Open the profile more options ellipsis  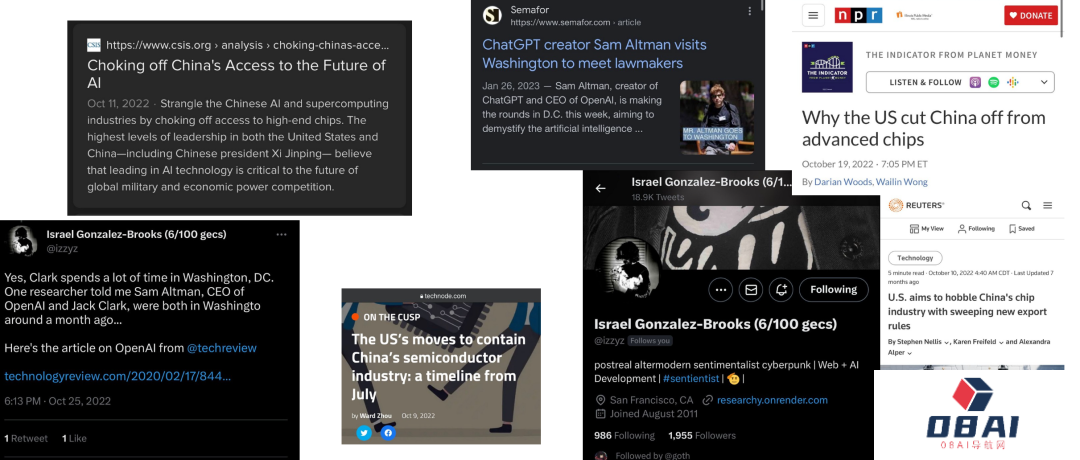click(720, 290)
